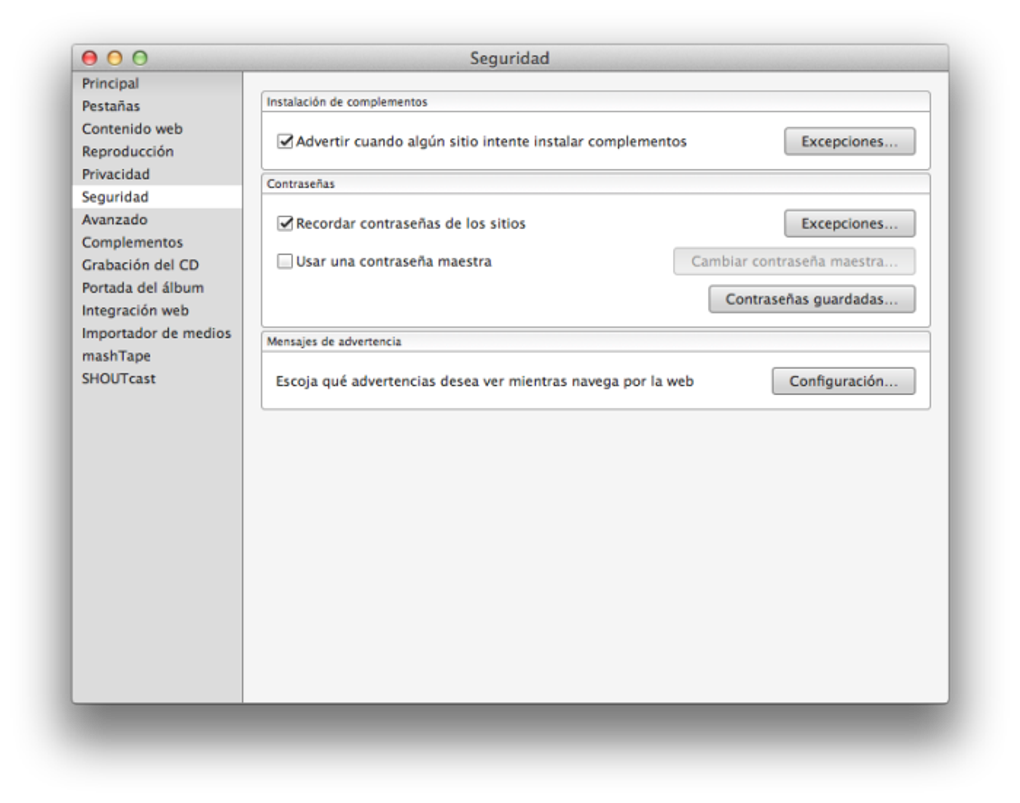The height and width of the screenshot is (803, 1020).
Task: Toggle Recordar contraseñas de los sitios checkbox
Action: tap(285, 223)
